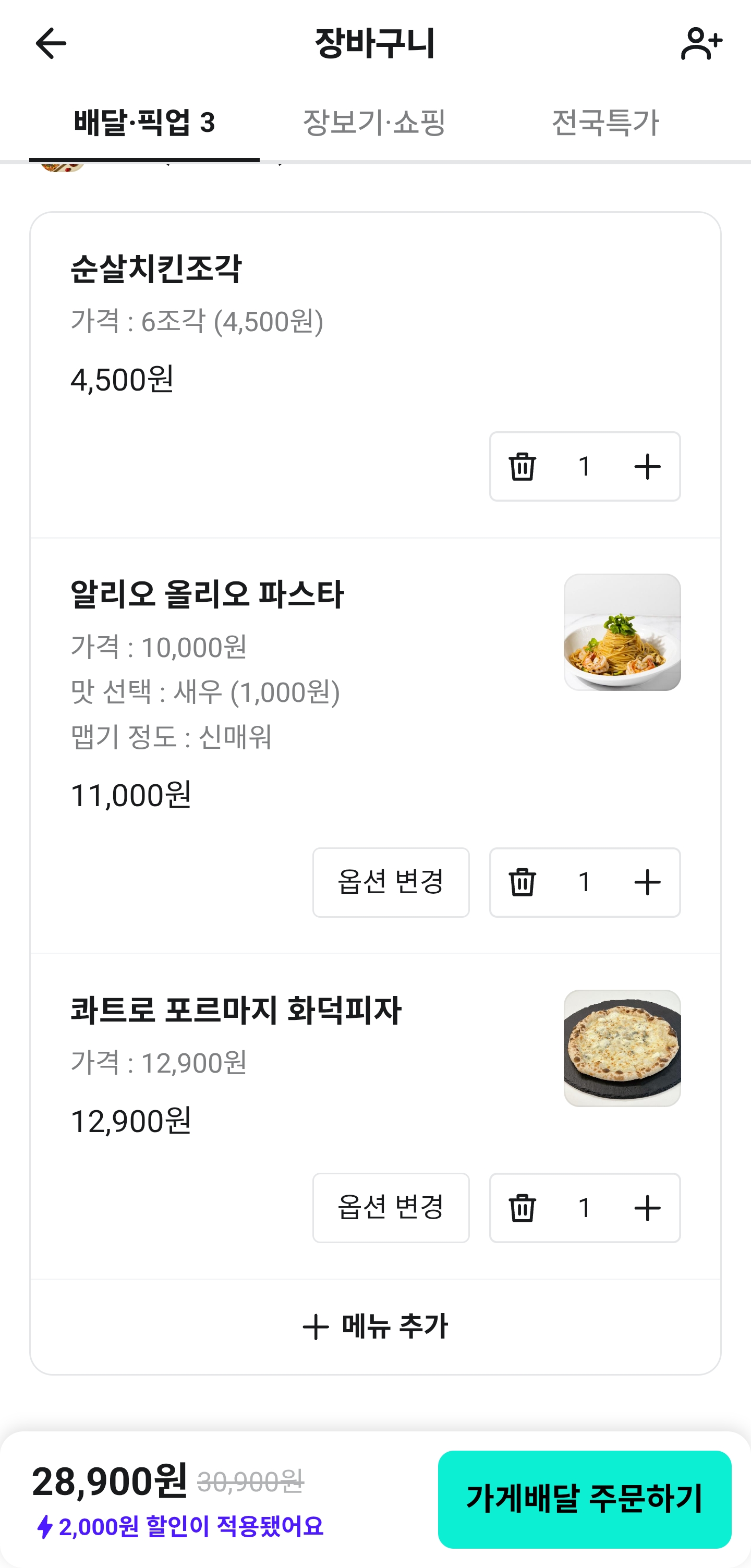This screenshot has width=751, height=1568.
Task: Tap the 순살치킨조각 menu item title
Action: click(x=156, y=269)
